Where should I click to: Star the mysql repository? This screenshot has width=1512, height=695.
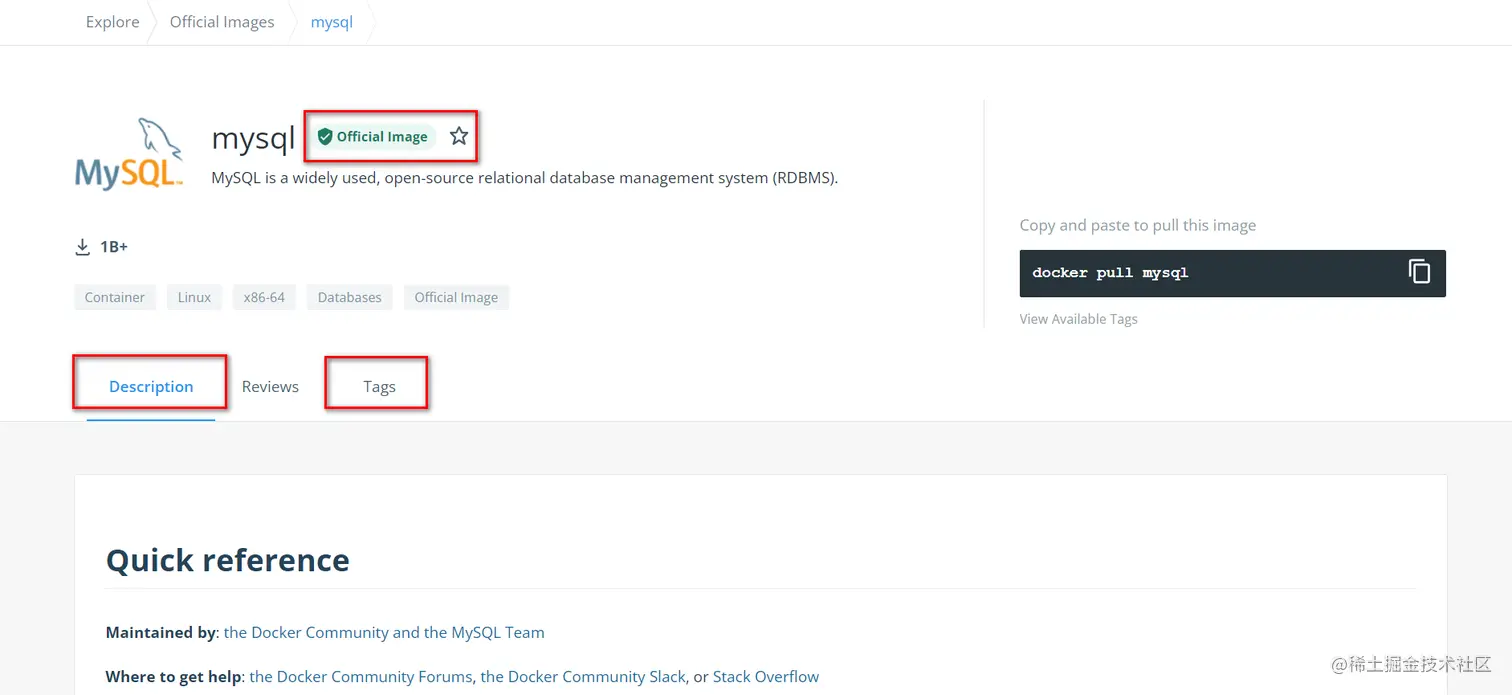(x=459, y=136)
